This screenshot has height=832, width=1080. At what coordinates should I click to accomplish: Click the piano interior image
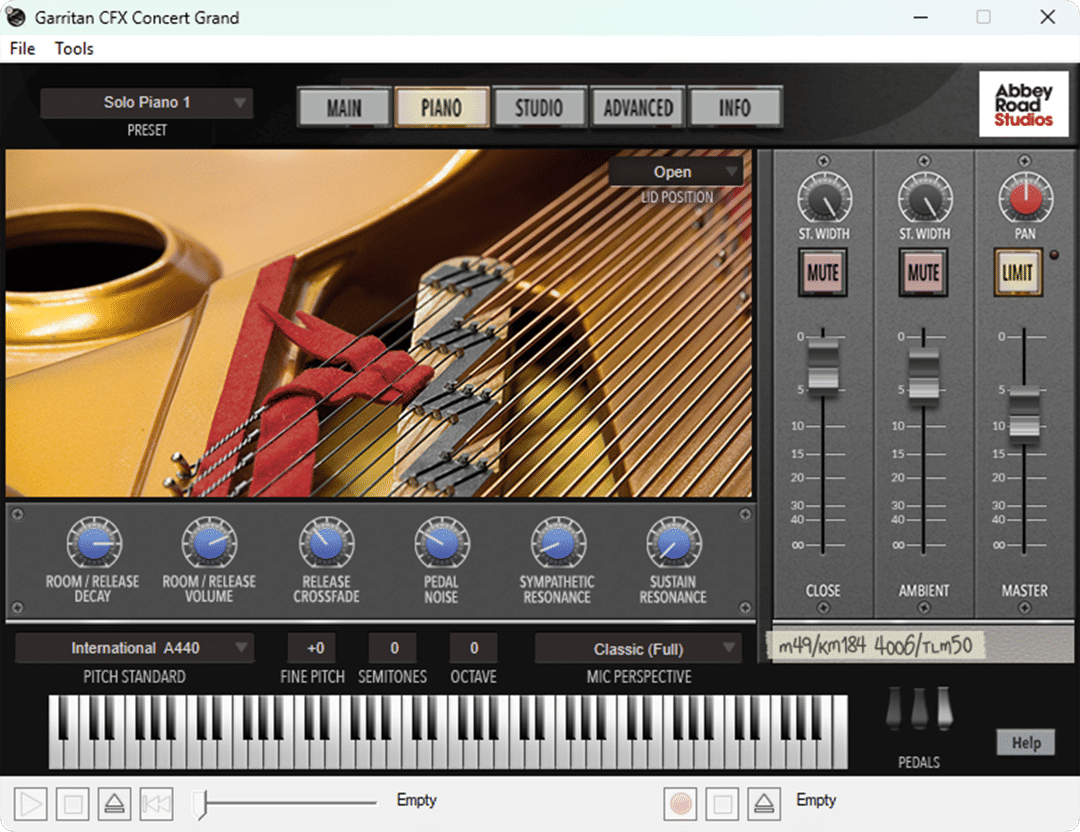click(379, 324)
